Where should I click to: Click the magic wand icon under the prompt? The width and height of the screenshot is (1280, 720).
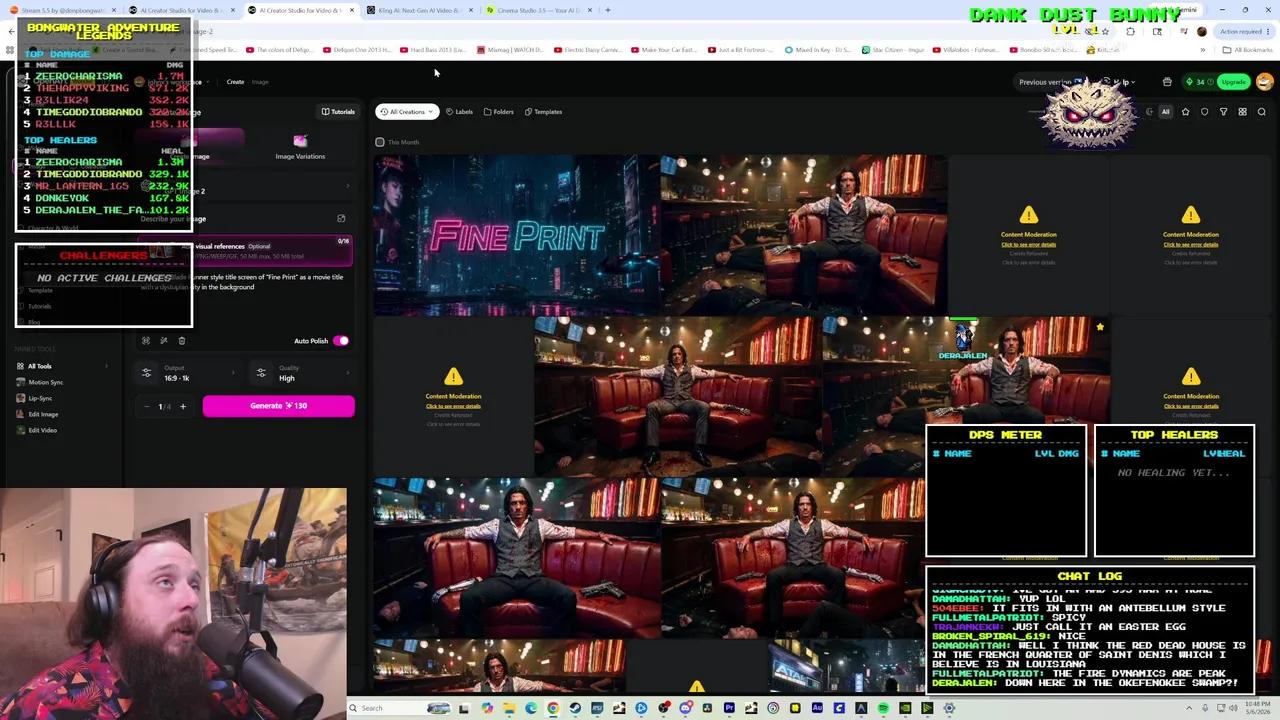[x=163, y=341]
